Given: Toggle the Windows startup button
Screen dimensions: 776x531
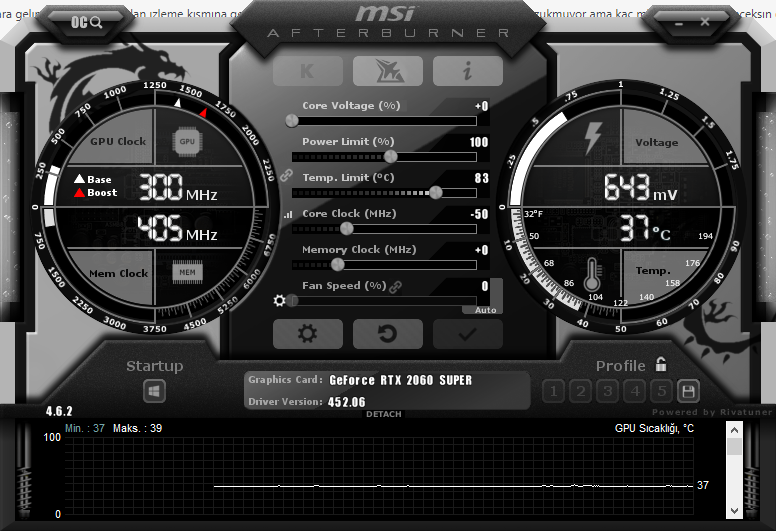Looking at the screenshot, I should tap(154, 391).
